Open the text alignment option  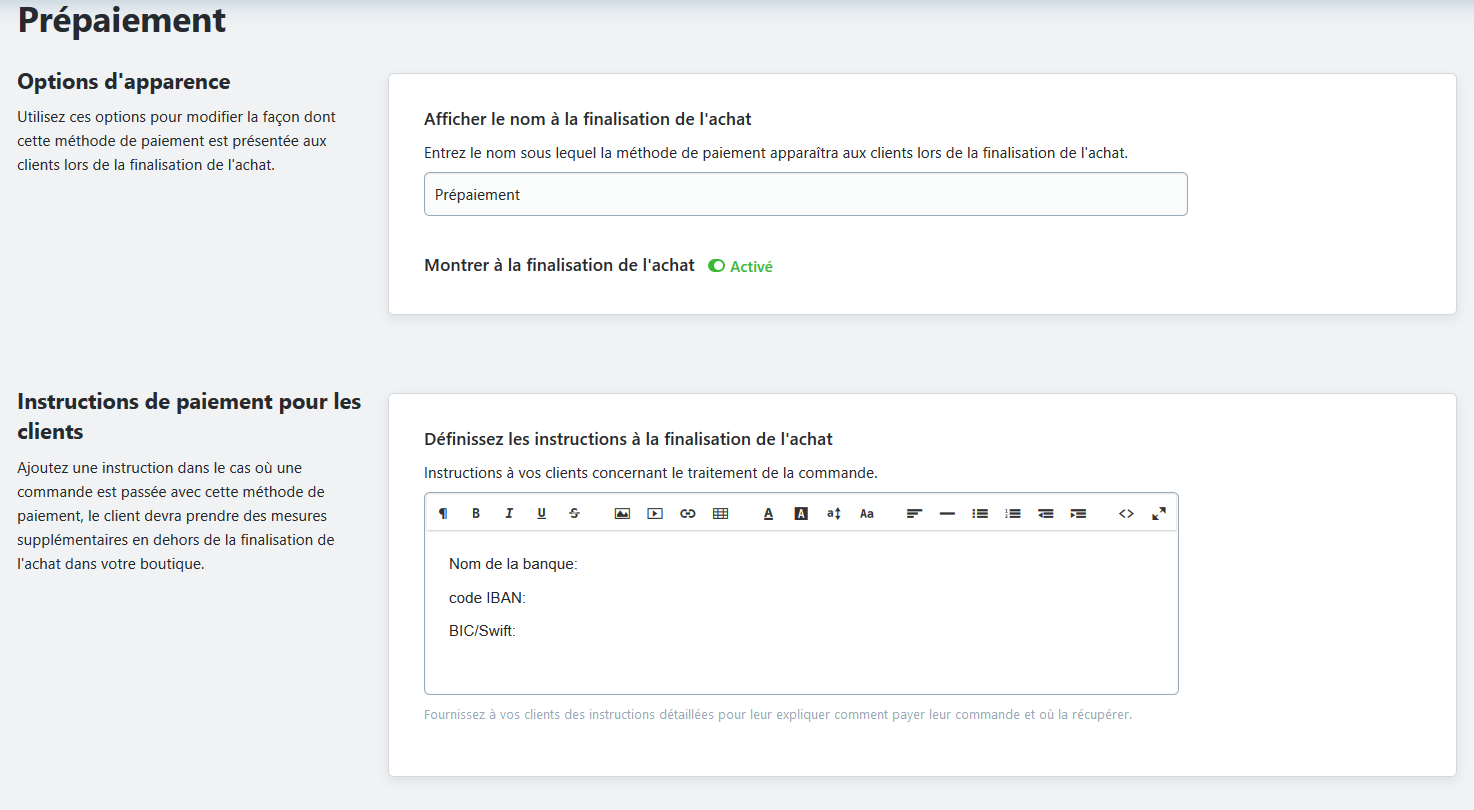point(914,513)
